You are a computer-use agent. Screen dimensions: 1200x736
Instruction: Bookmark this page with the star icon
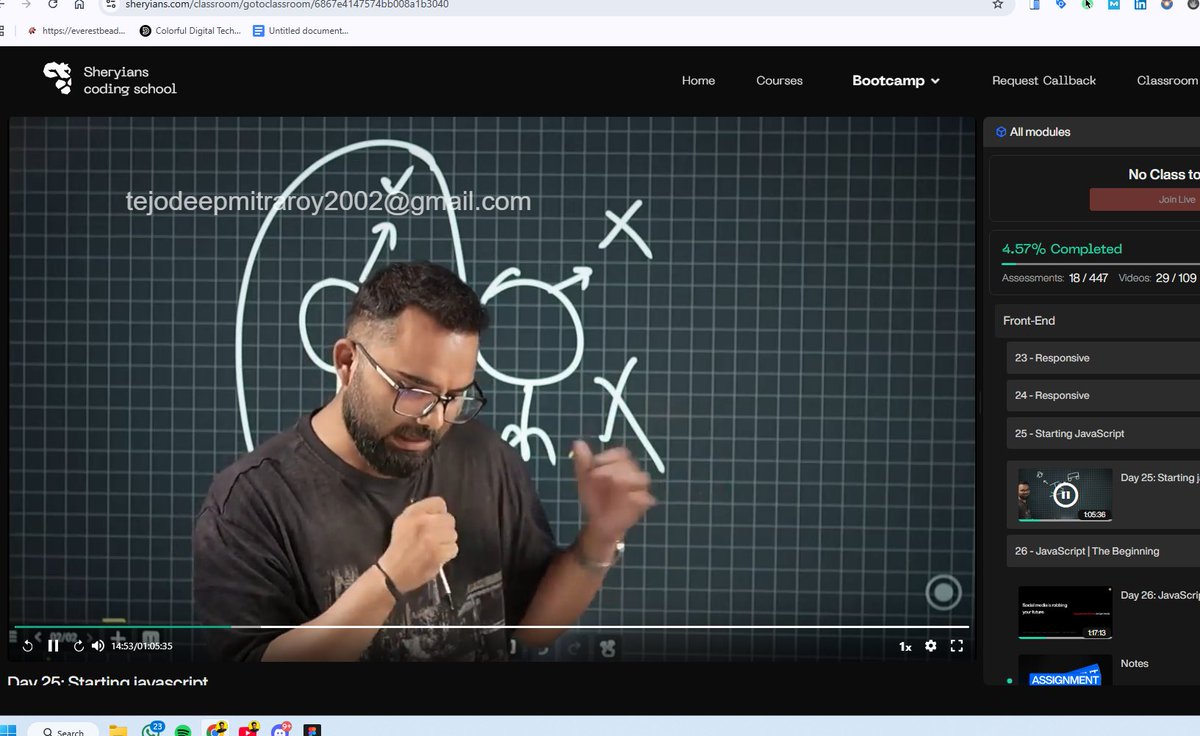997,5
